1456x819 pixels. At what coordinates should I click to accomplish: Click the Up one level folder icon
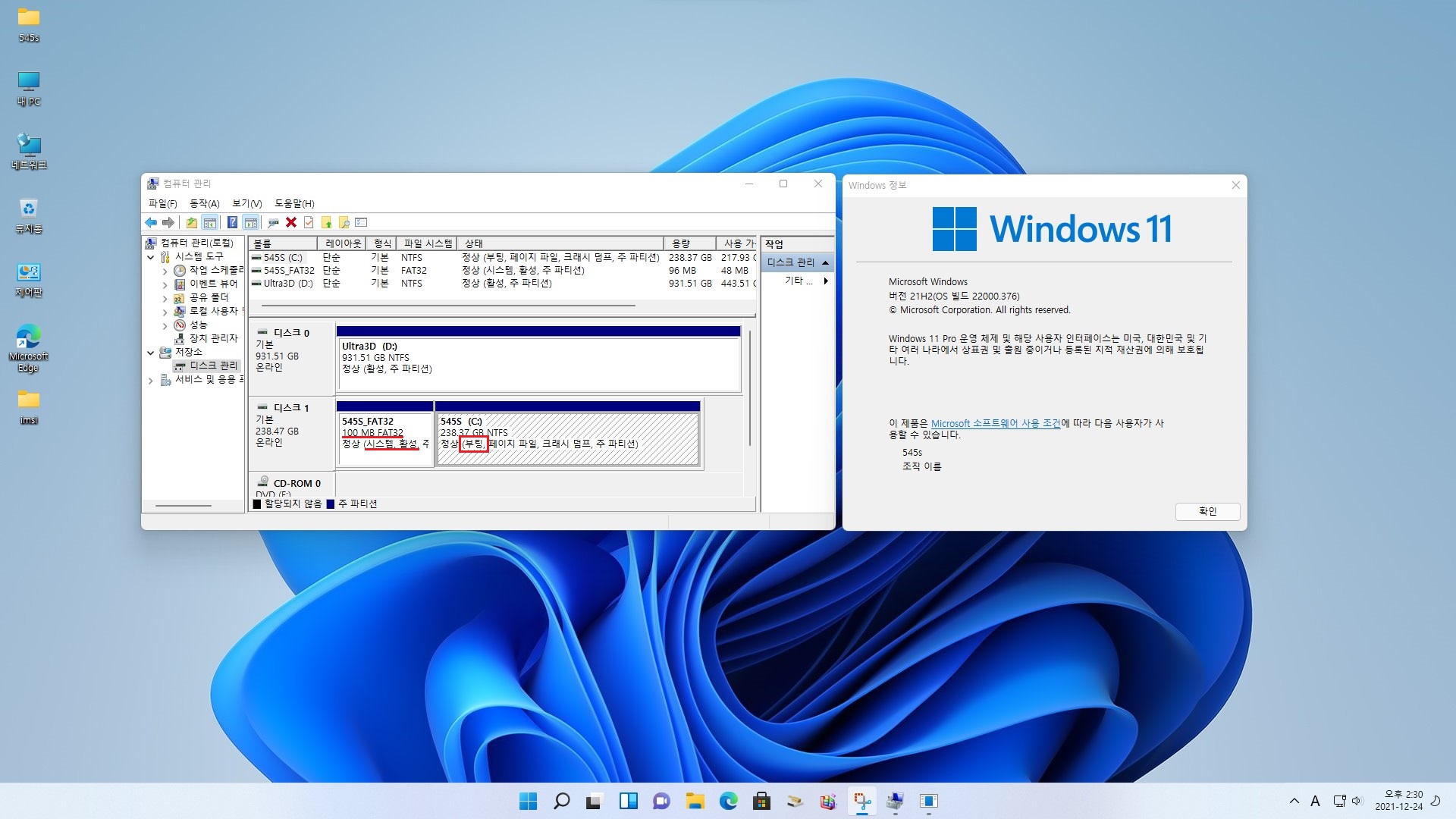pyautogui.click(x=192, y=222)
